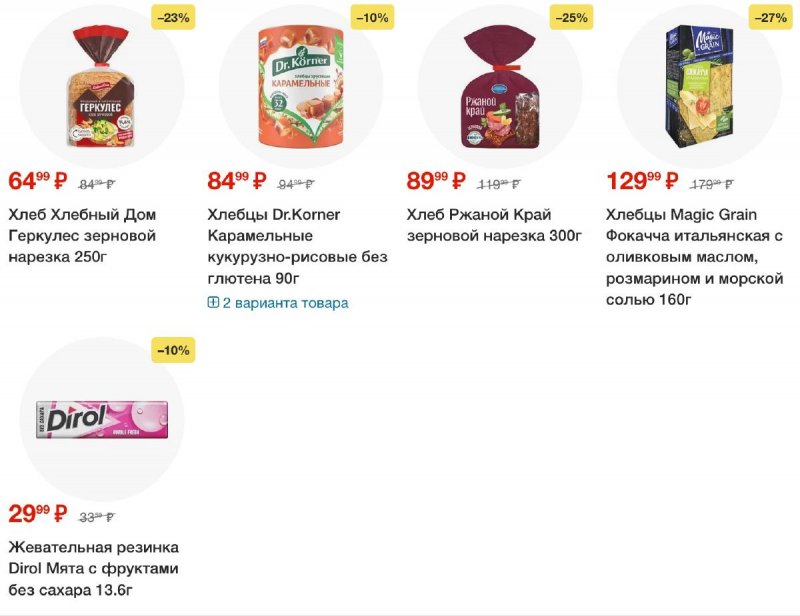
Task: Open 'Хлеб Ржаной Край зерновой' title link
Action: 494,225
